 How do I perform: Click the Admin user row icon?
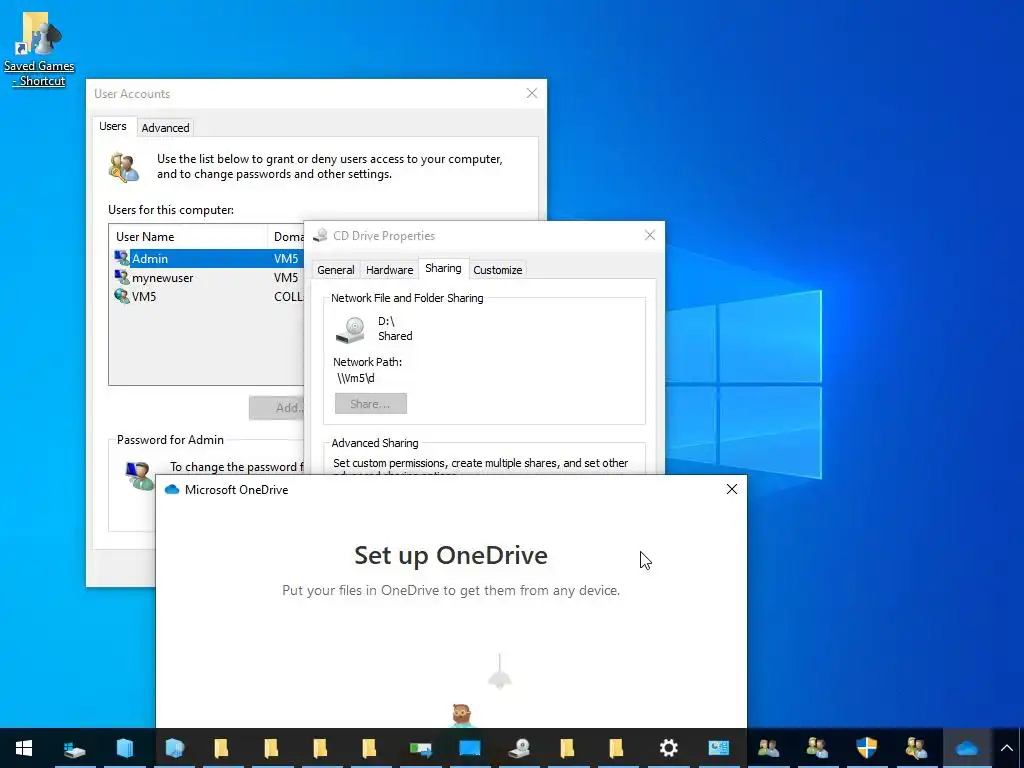coord(122,258)
